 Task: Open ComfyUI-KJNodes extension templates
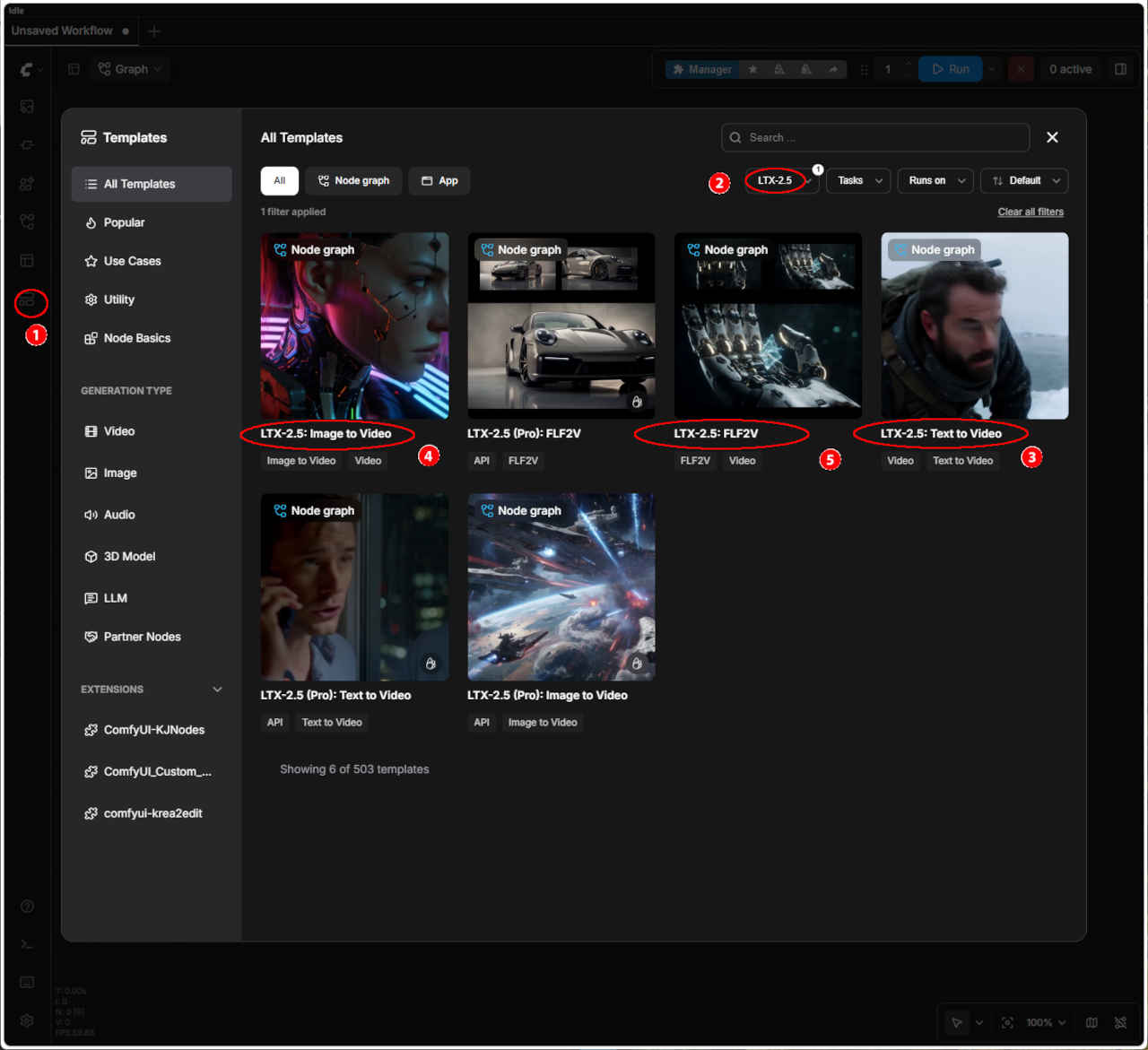tap(151, 730)
